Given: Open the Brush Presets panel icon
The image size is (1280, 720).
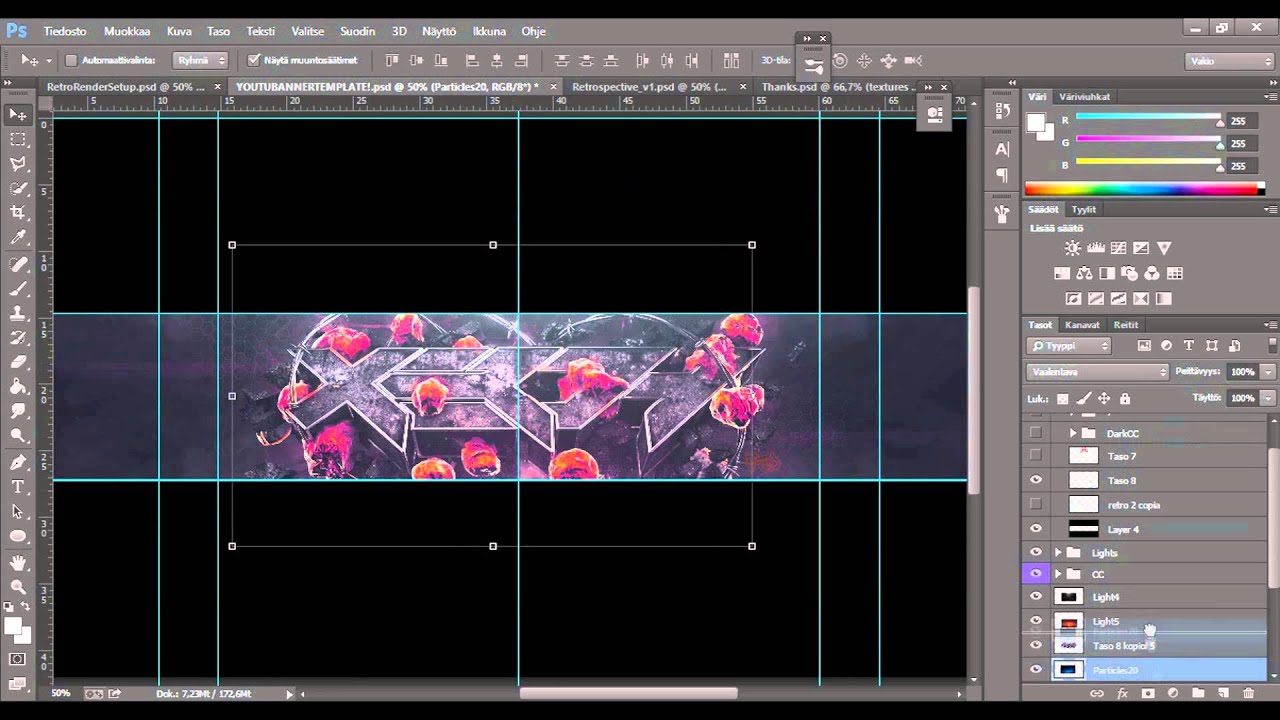Looking at the screenshot, I should tap(1002, 213).
